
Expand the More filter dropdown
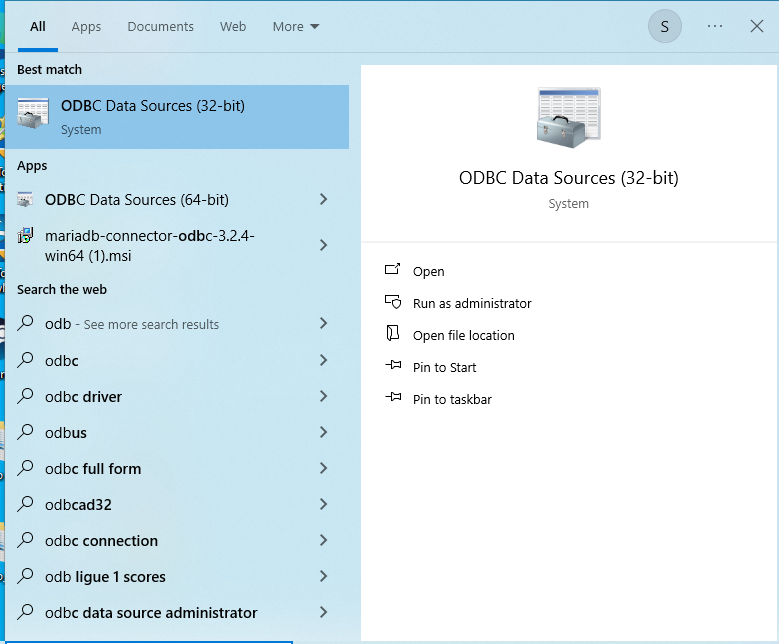[x=296, y=27]
